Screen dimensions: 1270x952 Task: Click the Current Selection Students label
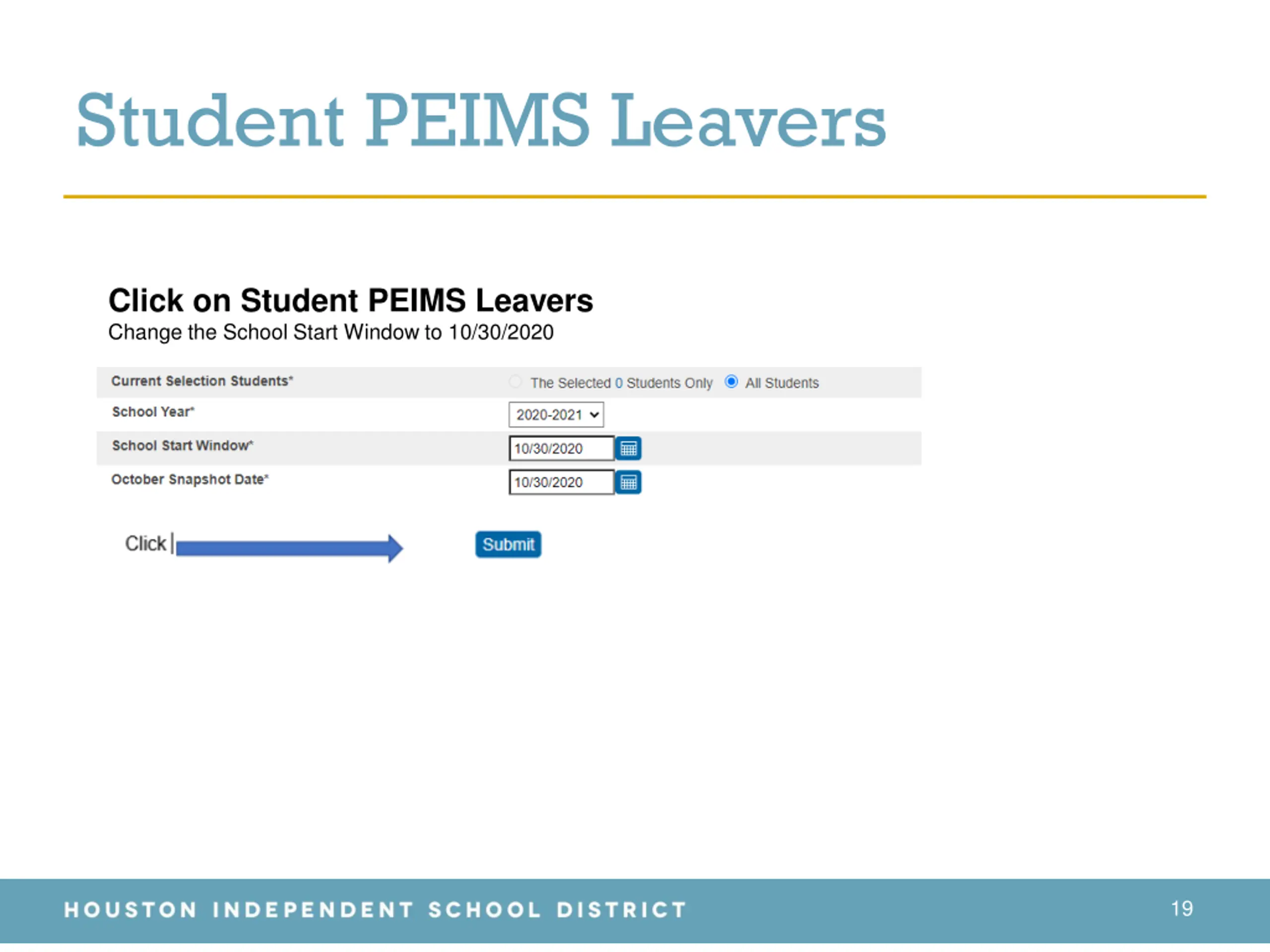(x=202, y=381)
